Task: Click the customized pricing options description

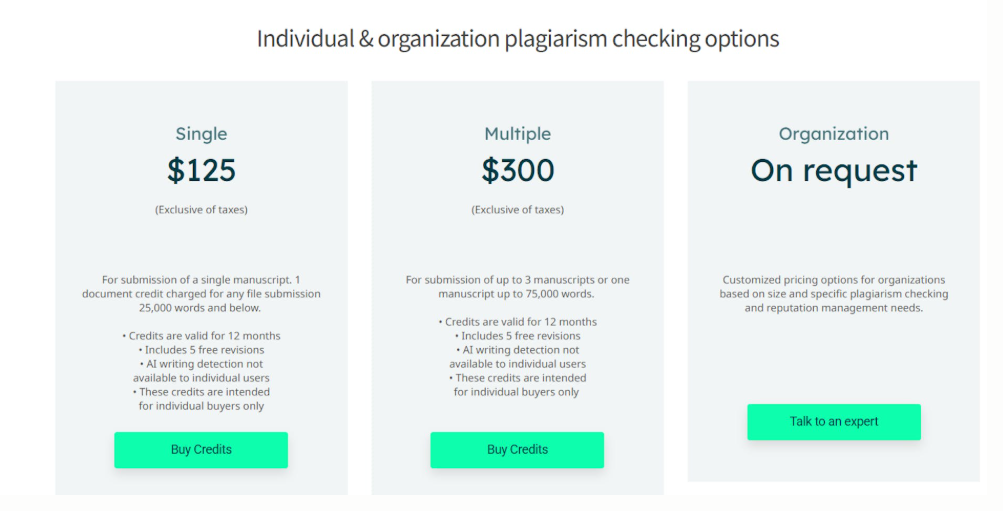Action: (833, 294)
